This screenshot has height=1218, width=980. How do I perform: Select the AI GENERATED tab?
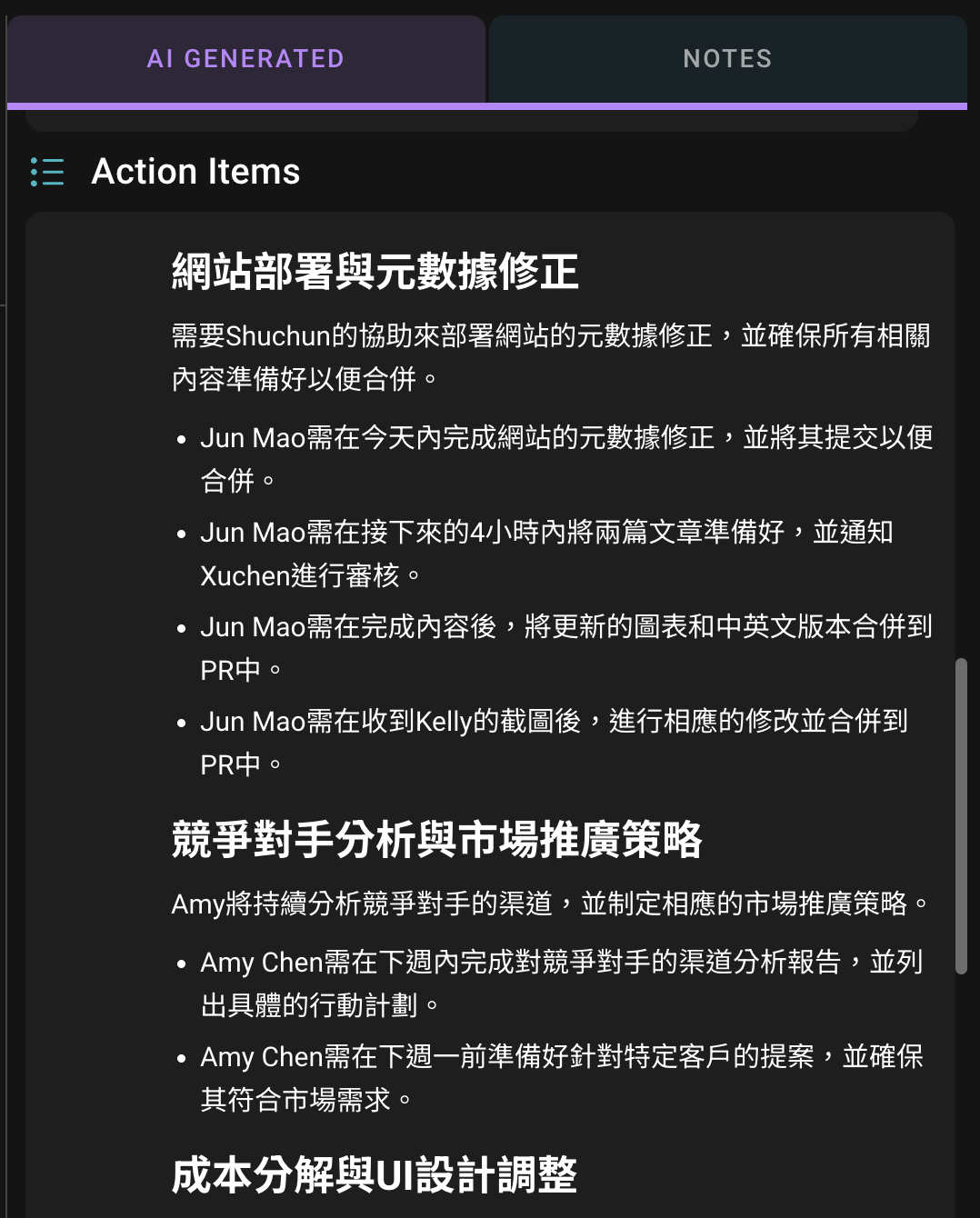tap(245, 59)
